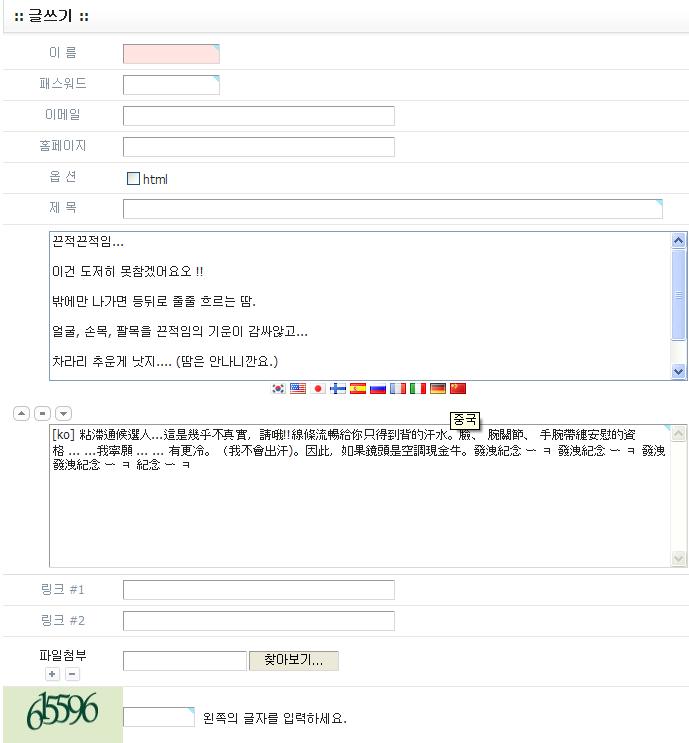
Task: Click translation box scrollbar up arrow
Action: (679, 433)
